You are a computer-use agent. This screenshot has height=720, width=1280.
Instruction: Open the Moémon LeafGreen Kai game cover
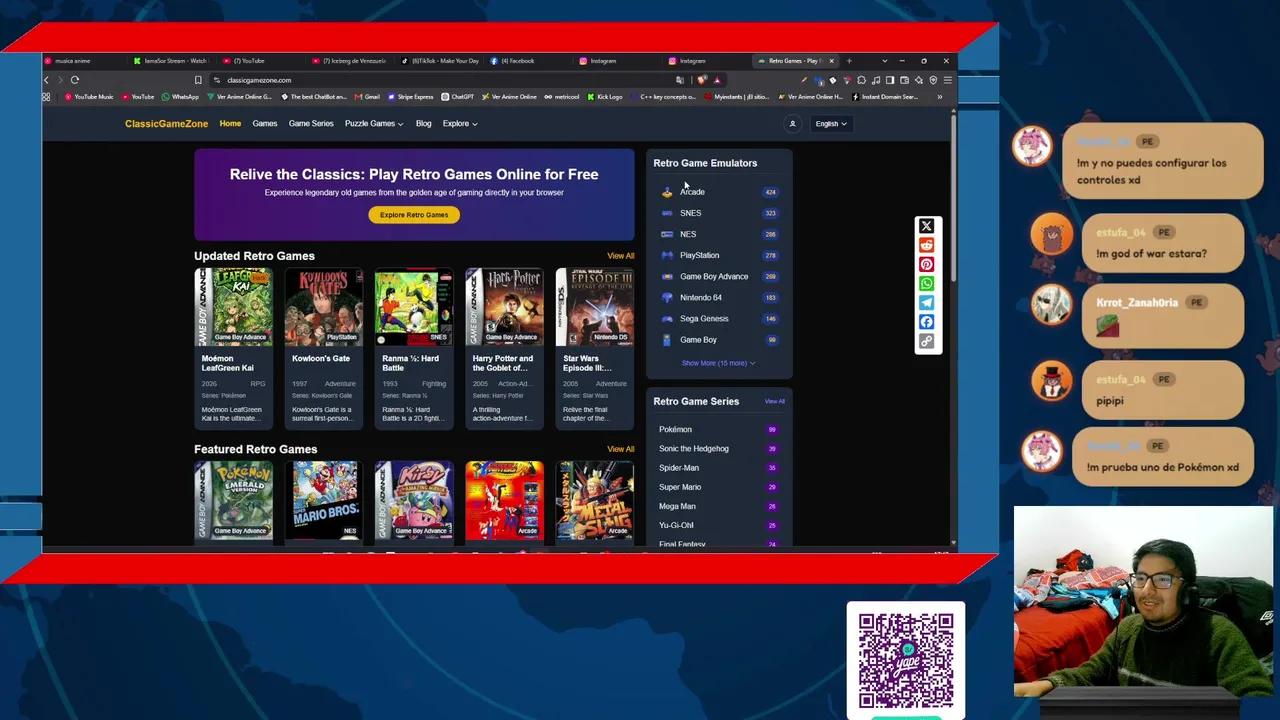[233, 307]
